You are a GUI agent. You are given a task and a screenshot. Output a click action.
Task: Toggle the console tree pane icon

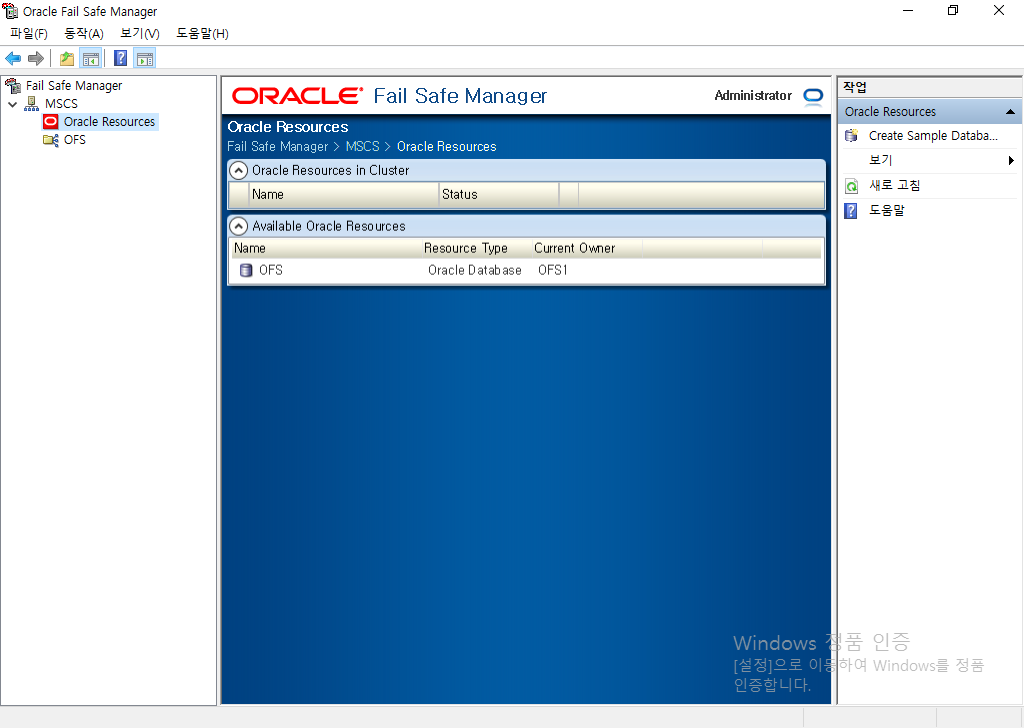(x=91, y=59)
